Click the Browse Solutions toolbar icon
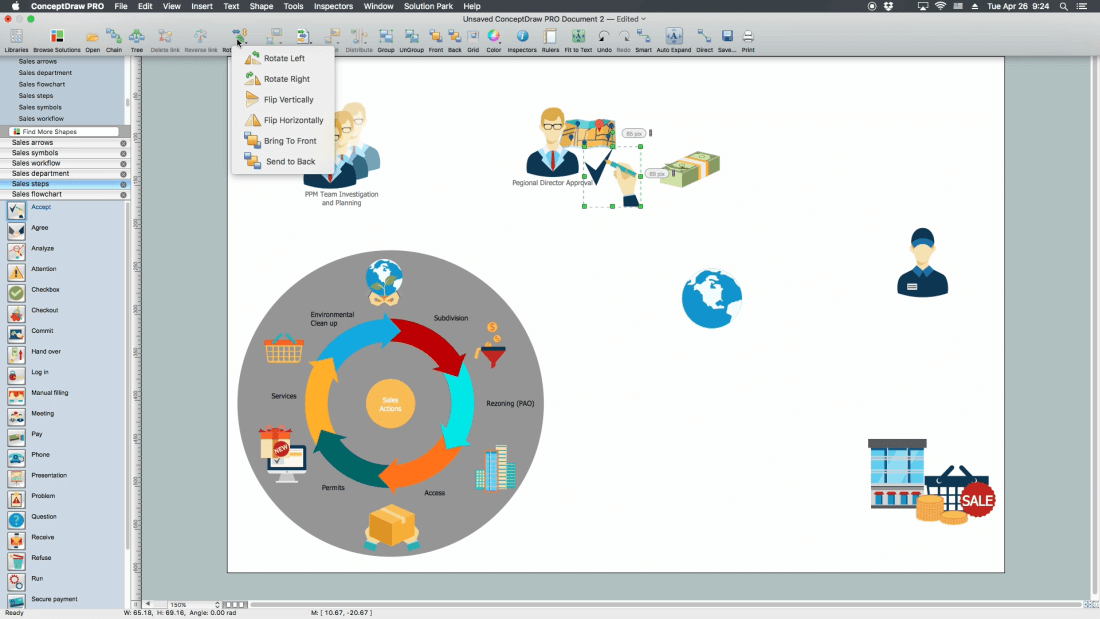Viewport: 1100px width, 619px height. coord(57,40)
